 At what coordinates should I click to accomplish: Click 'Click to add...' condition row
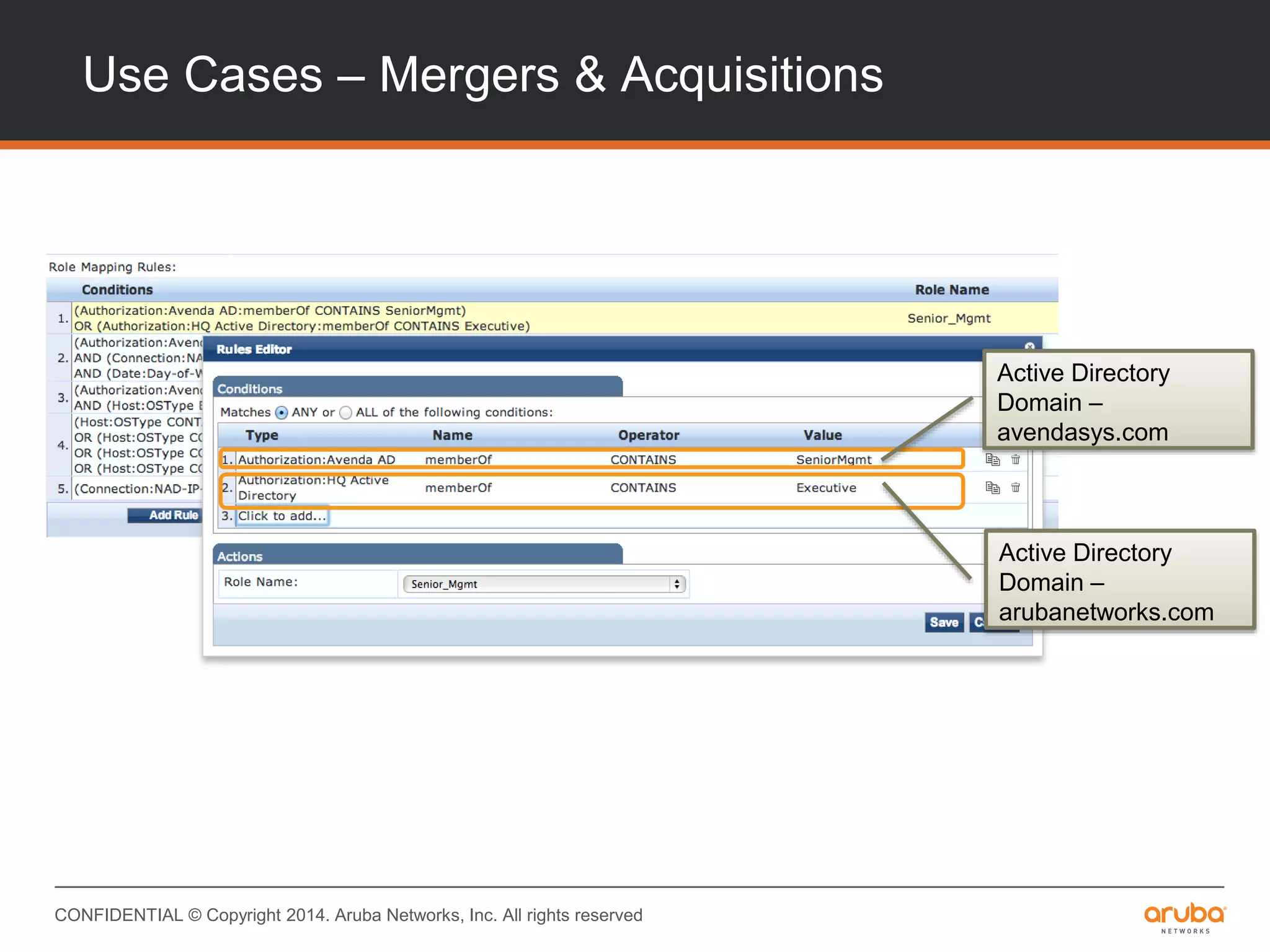pos(282,516)
